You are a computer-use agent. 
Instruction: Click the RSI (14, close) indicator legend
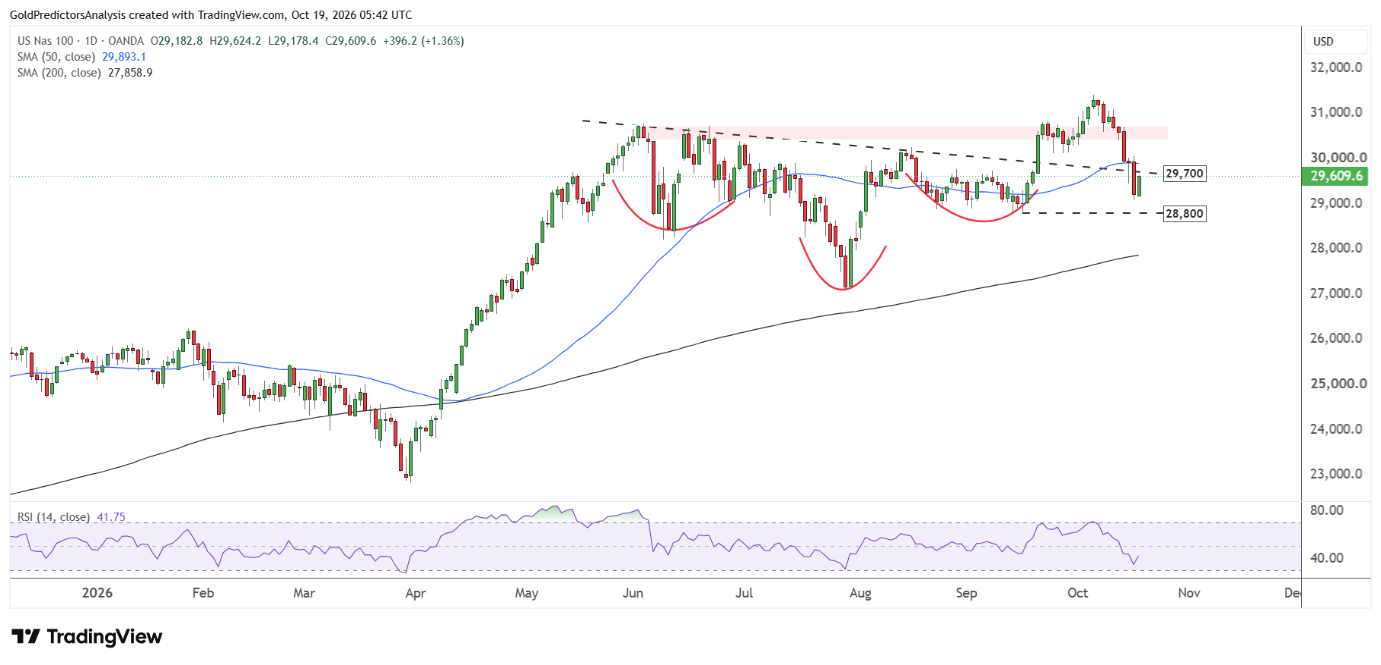click(53, 517)
